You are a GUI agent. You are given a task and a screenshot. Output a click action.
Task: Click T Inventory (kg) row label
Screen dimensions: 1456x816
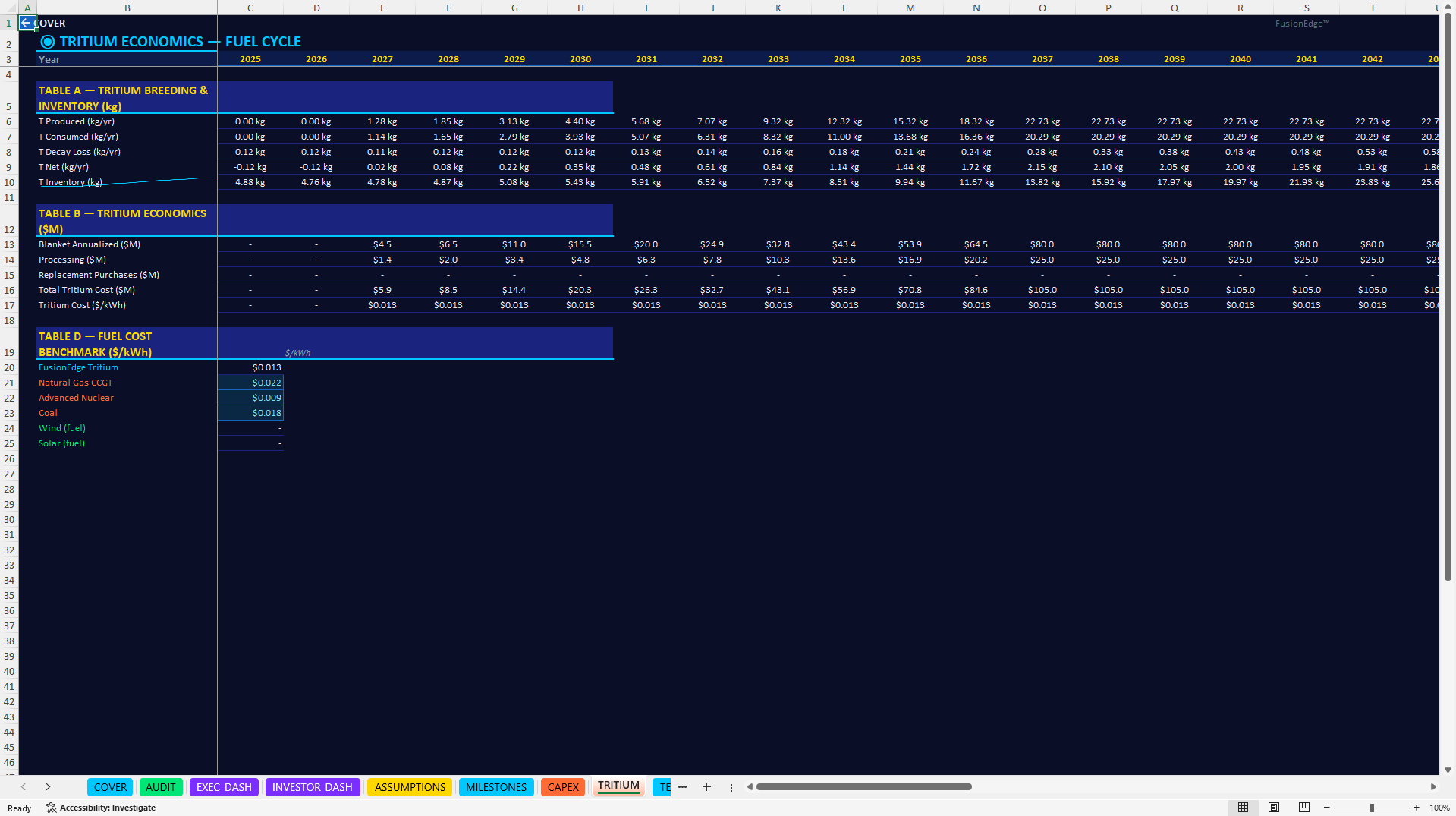[x=127, y=182]
